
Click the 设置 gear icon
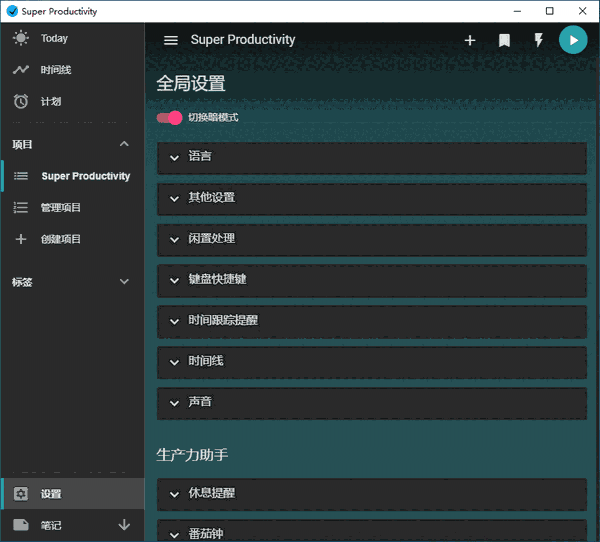point(21,494)
